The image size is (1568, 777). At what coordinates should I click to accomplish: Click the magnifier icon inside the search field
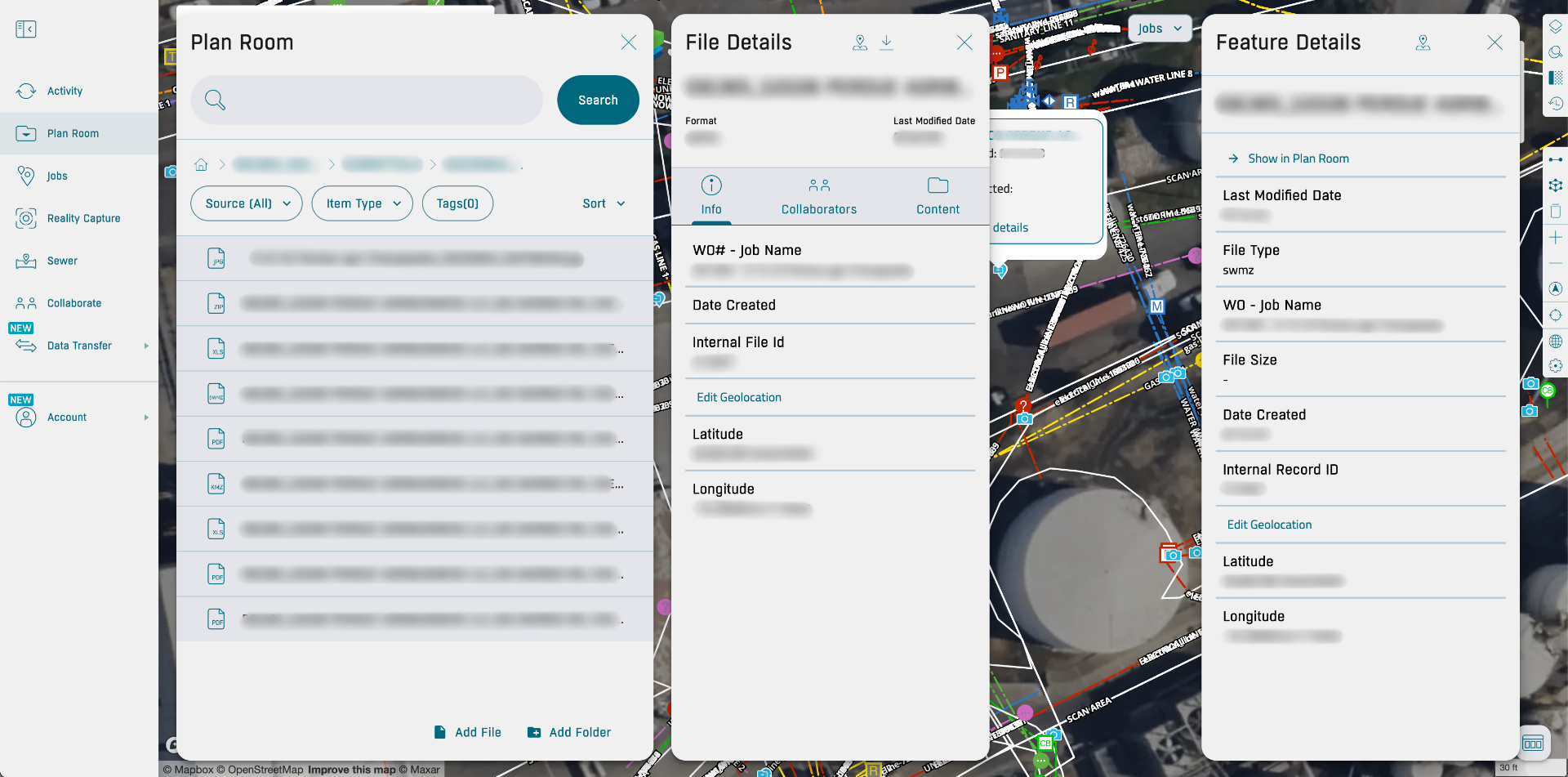point(215,100)
